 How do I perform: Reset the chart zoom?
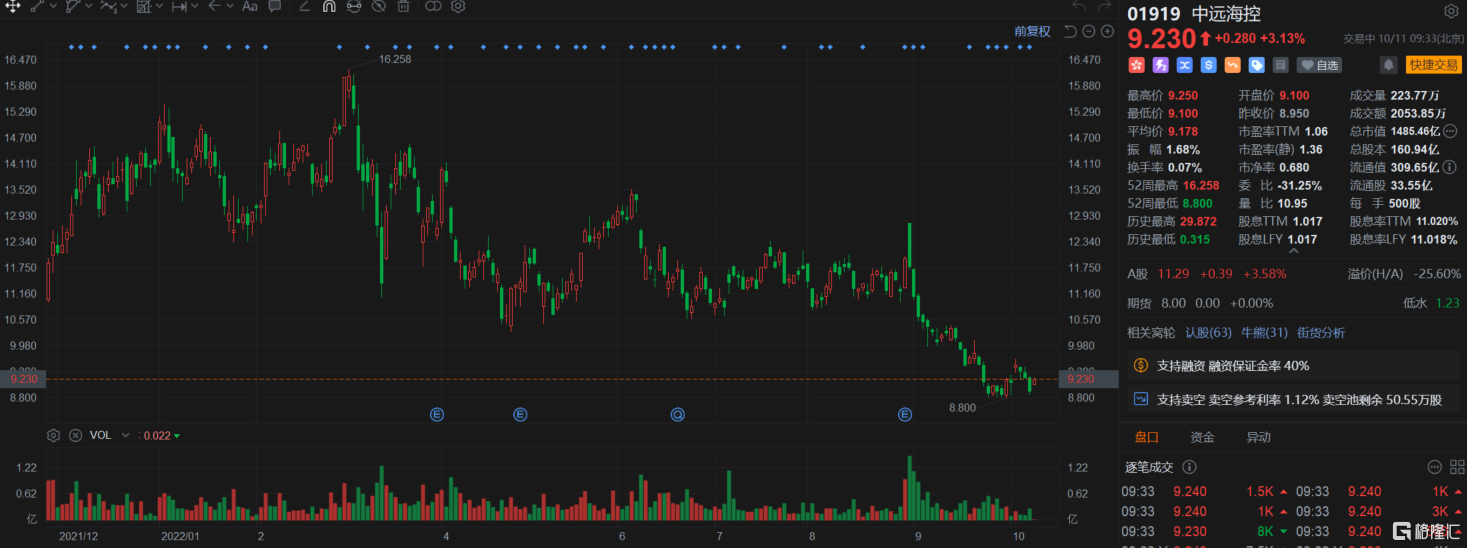coord(1070,31)
